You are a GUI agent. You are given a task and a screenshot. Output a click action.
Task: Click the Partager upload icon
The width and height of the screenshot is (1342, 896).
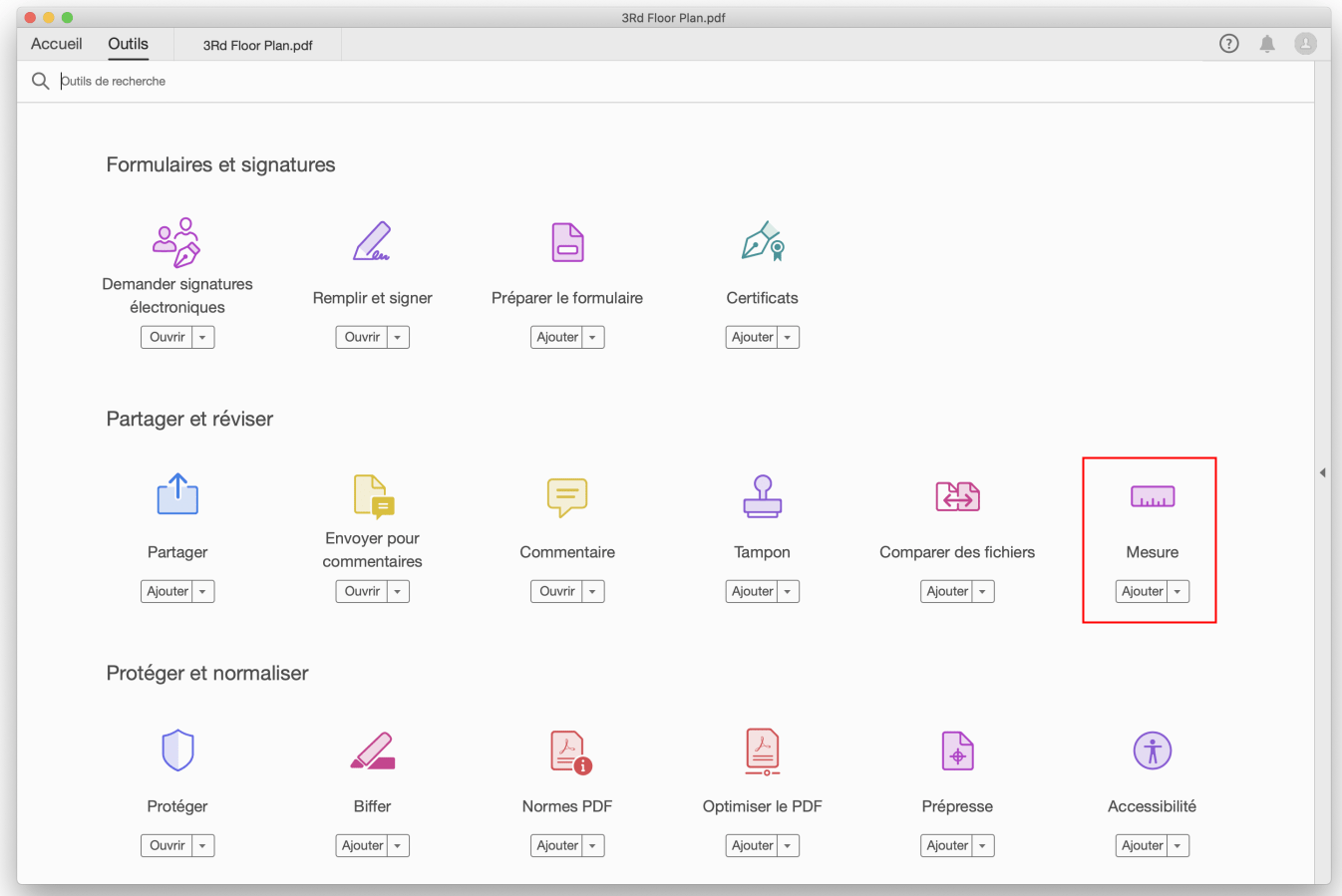[177, 494]
